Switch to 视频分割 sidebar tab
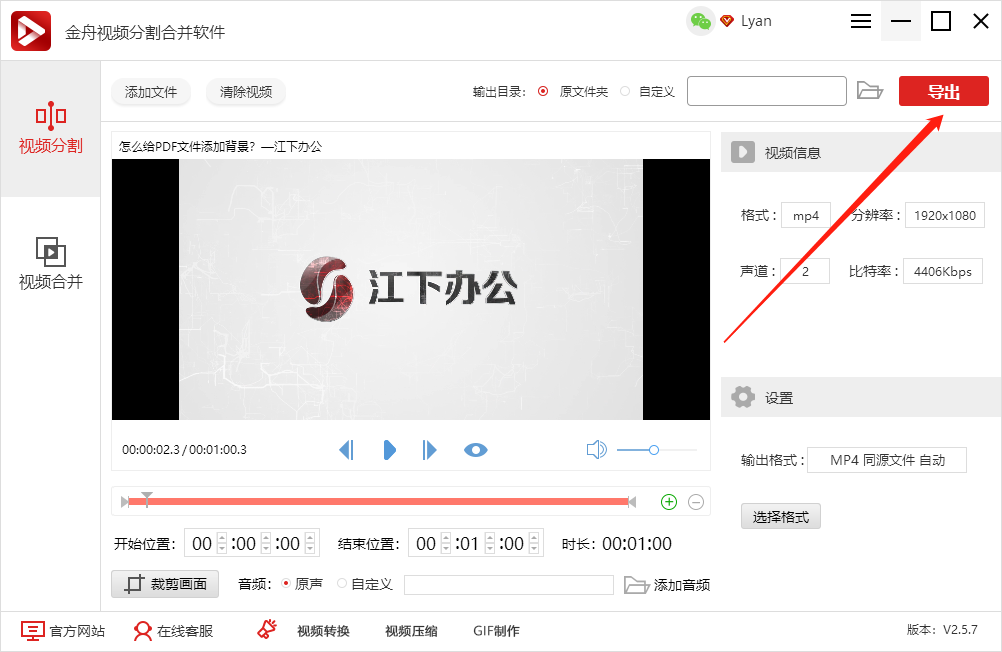The width and height of the screenshot is (1002, 652). click(x=50, y=128)
